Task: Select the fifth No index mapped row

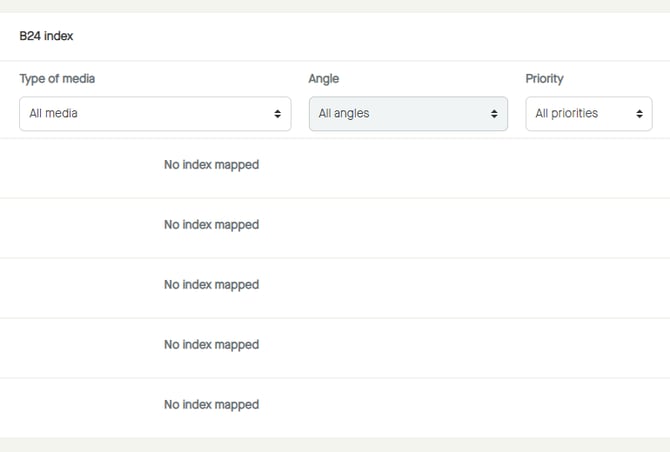Action: [x=211, y=405]
